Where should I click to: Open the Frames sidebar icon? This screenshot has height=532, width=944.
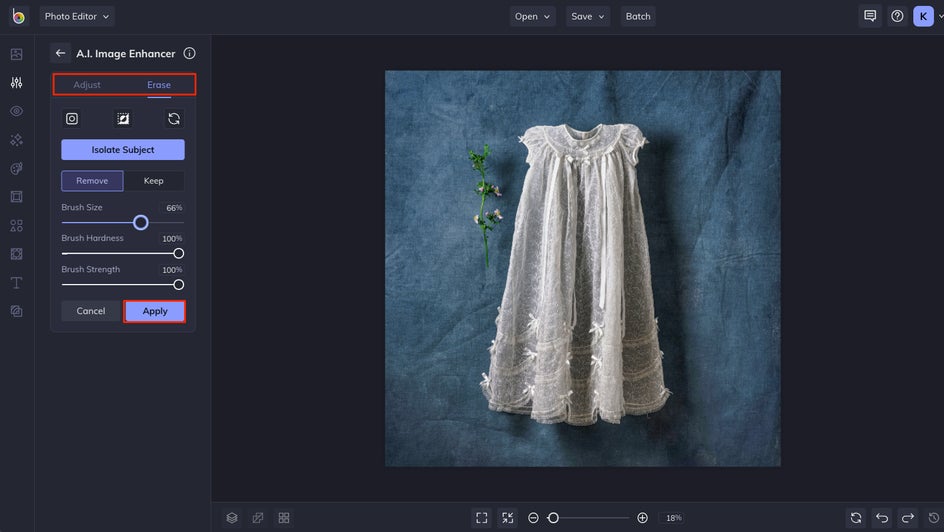coord(17,197)
